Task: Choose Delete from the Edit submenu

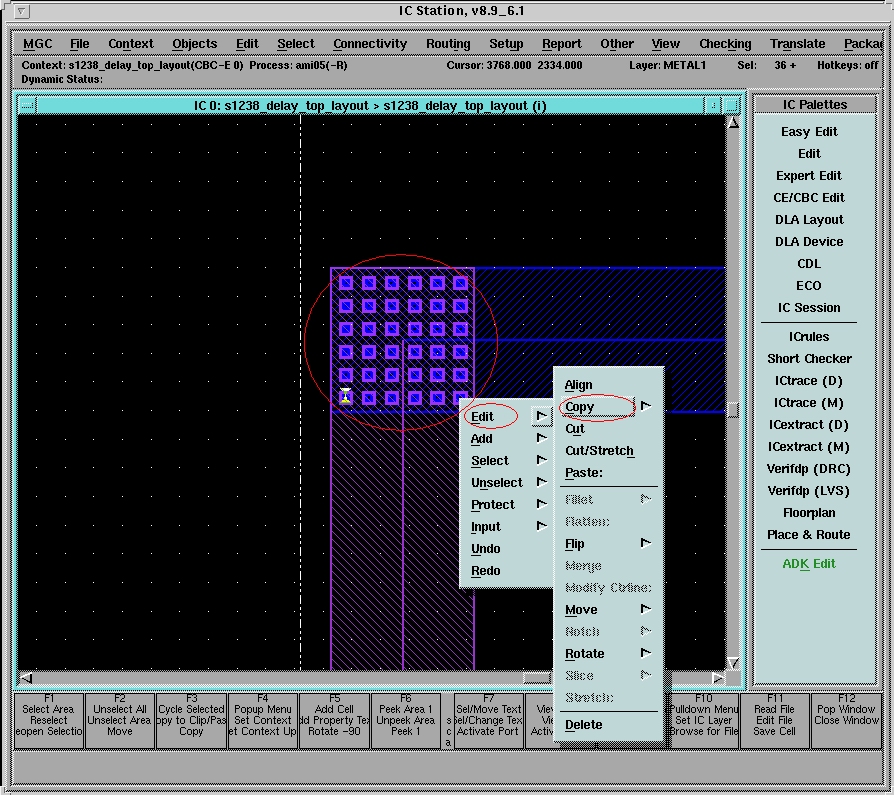Action: [584, 725]
